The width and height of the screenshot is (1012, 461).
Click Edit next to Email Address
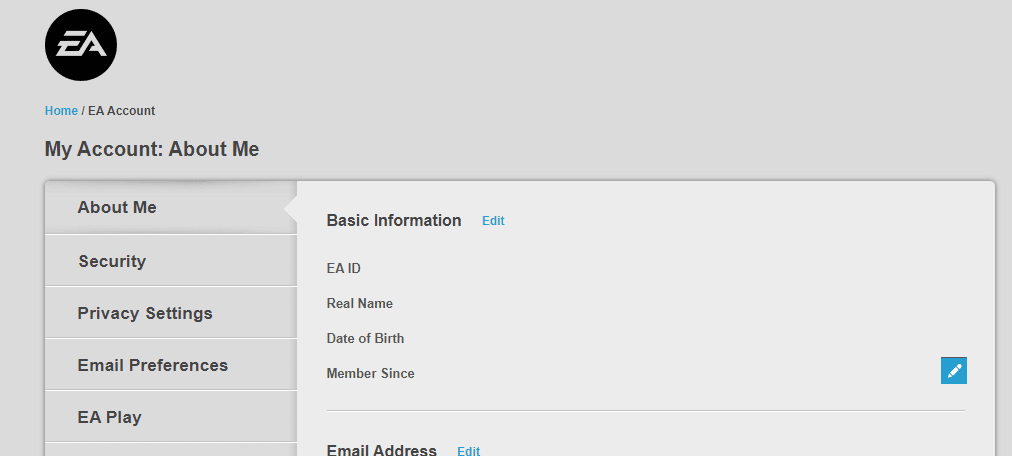pyautogui.click(x=469, y=451)
